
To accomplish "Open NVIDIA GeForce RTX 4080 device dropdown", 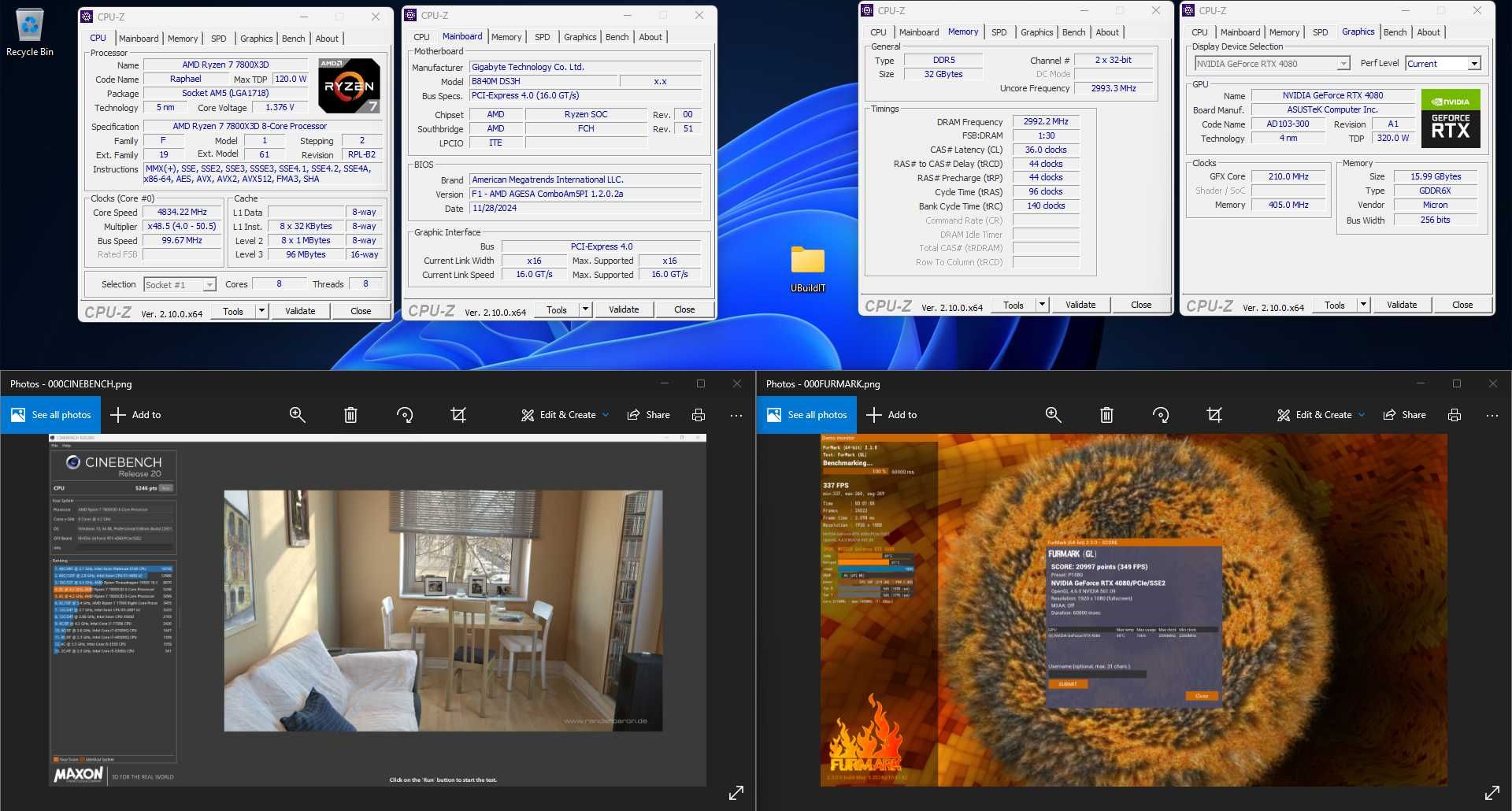I will coord(1272,64).
